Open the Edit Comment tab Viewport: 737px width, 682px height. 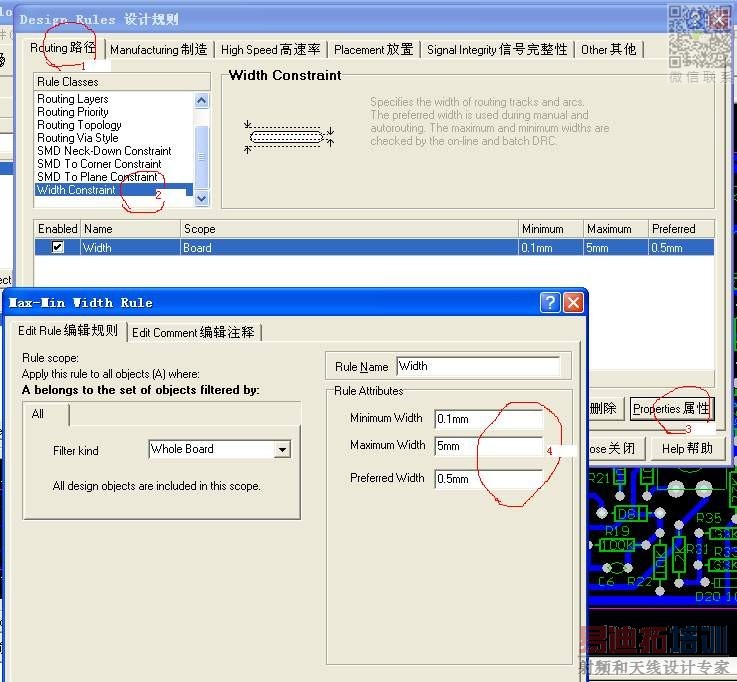coord(193,333)
